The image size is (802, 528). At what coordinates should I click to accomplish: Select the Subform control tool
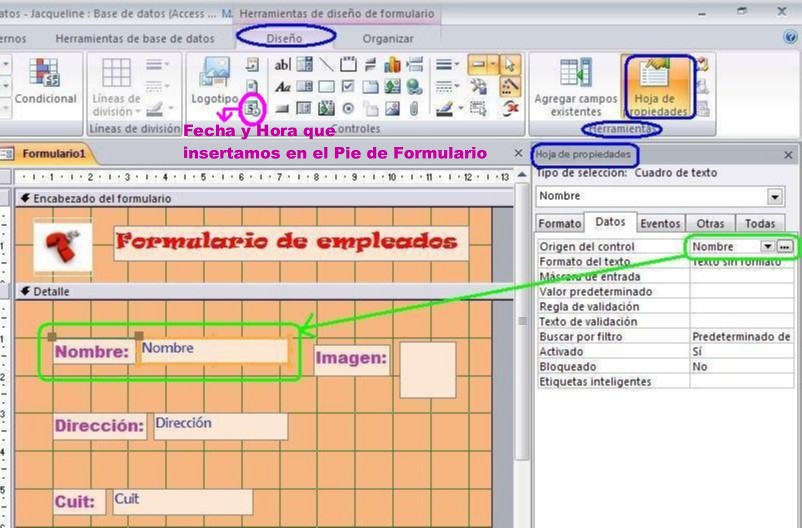[x=304, y=108]
